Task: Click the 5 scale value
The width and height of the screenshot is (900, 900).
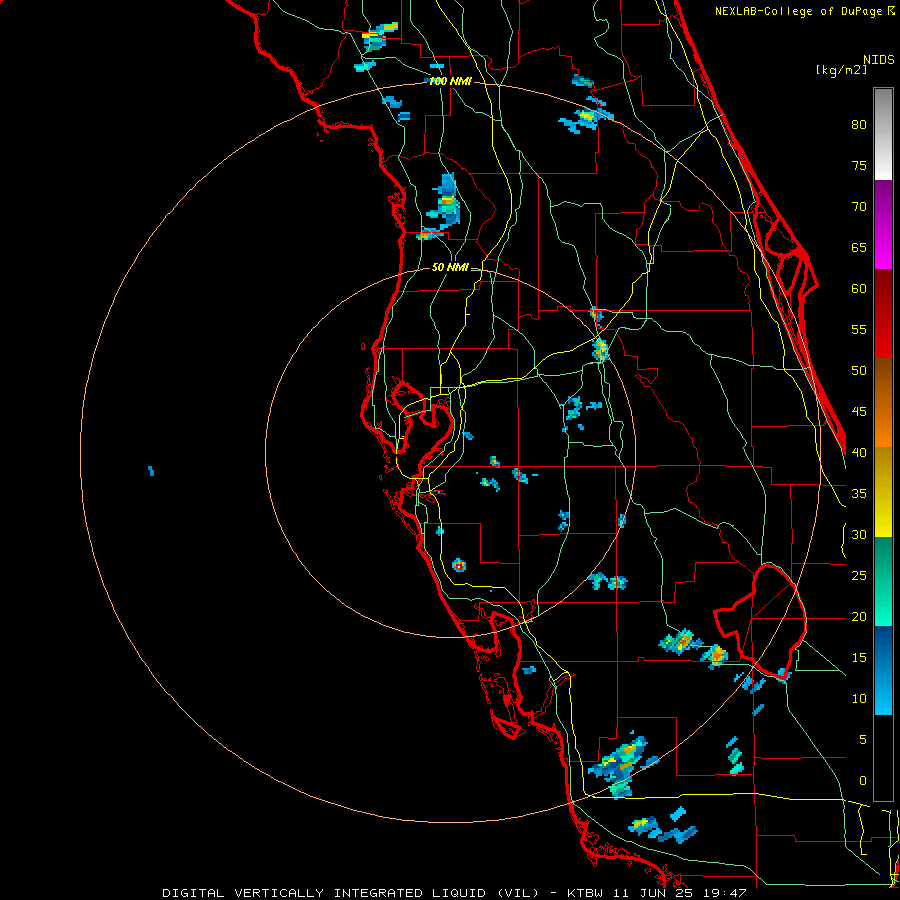Action: pyautogui.click(x=863, y=739)
